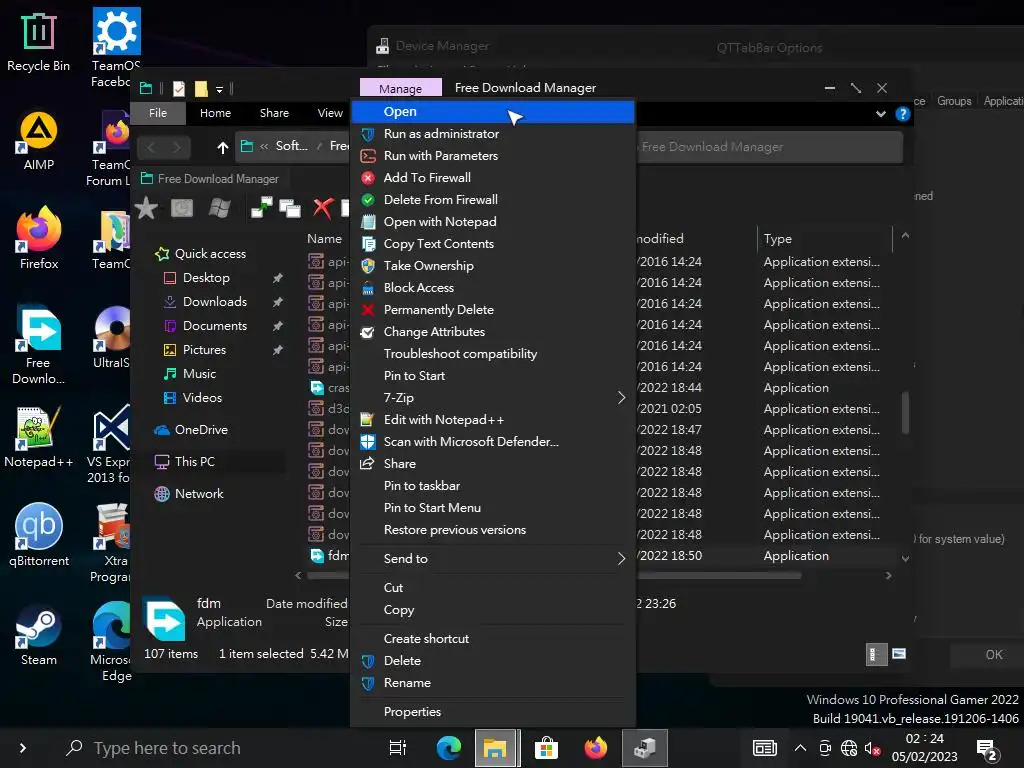Viewport: 1024px width, 768px height.
Task: Open the Recycle Bin desktop icon
Action: (x=38, y=43)
